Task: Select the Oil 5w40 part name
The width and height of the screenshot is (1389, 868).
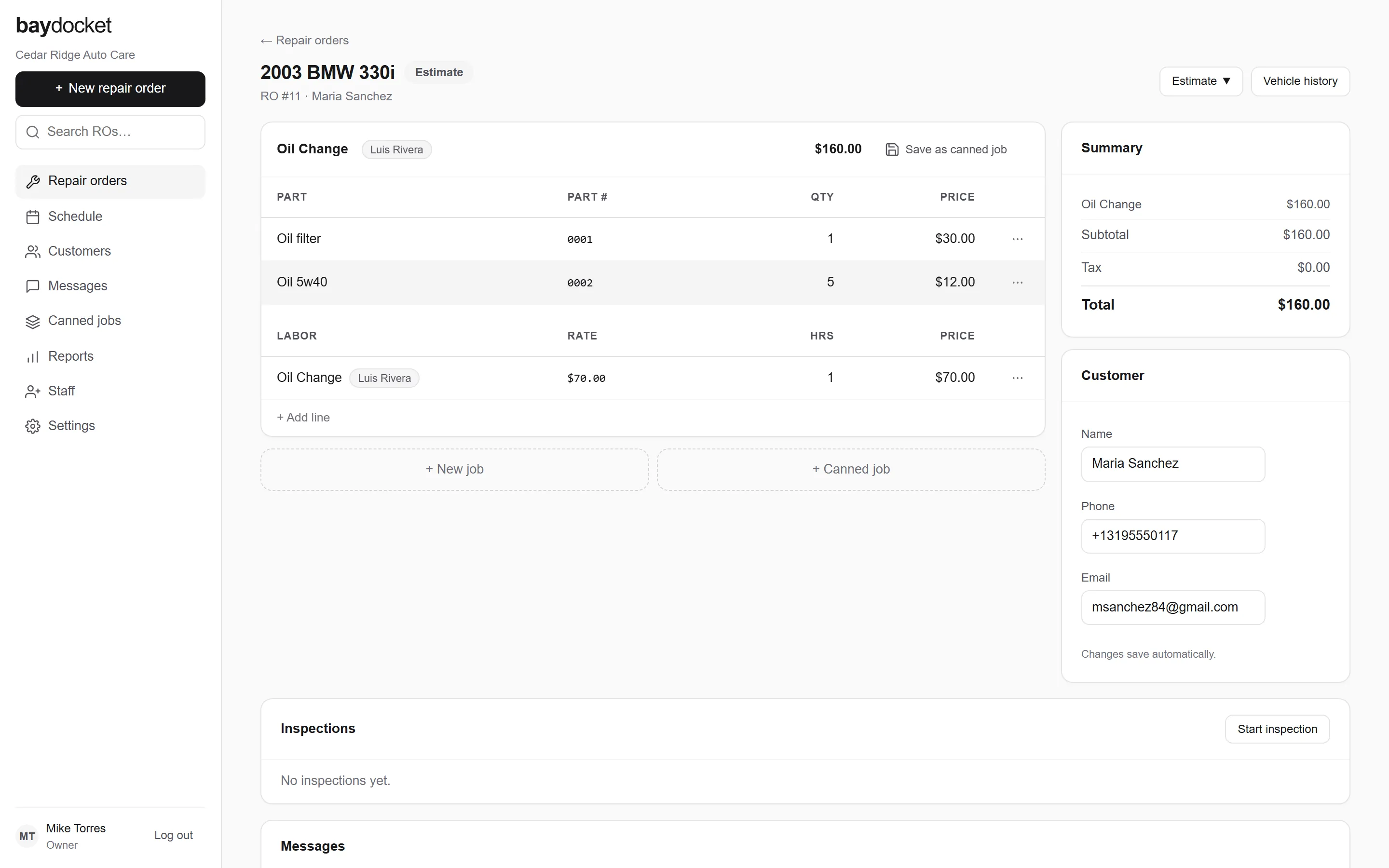Action: [302, 283]
